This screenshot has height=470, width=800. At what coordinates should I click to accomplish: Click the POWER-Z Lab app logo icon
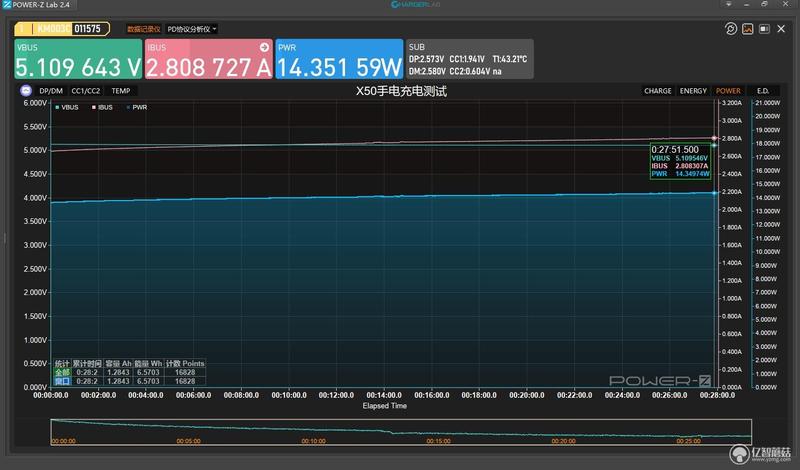(6, 5)
